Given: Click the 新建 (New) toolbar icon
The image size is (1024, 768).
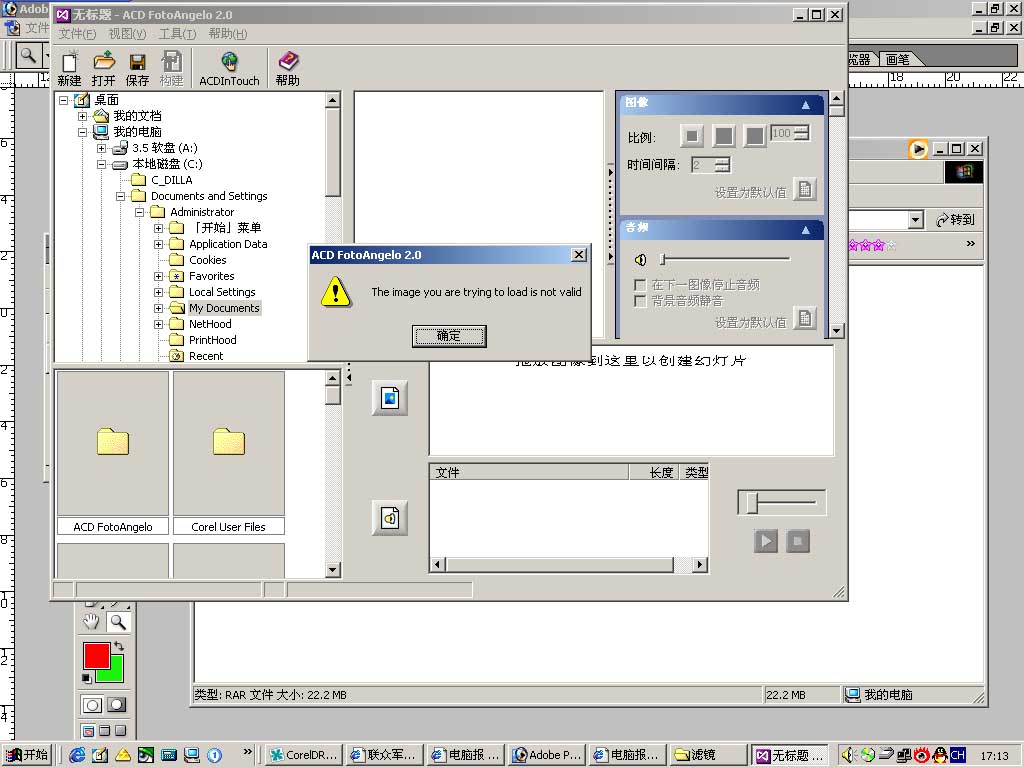Looking at the screenshot, I should click(69, 68).
